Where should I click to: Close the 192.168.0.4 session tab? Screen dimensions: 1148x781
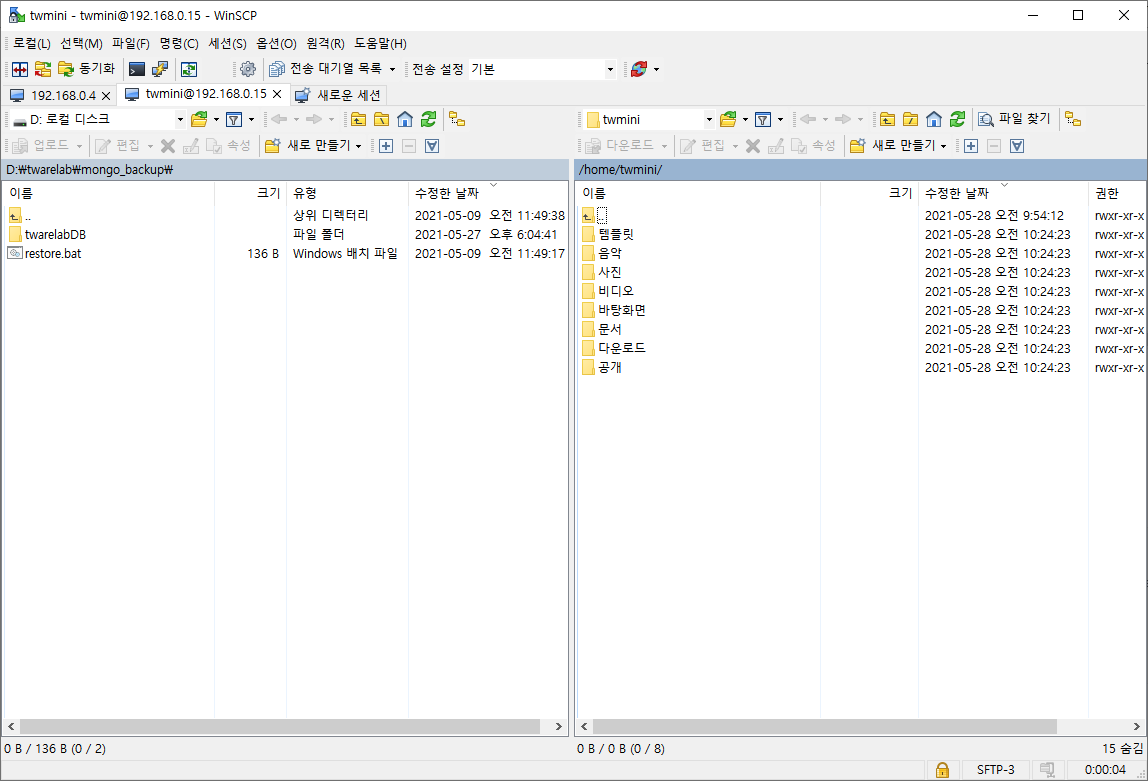[x=106, y=96]
